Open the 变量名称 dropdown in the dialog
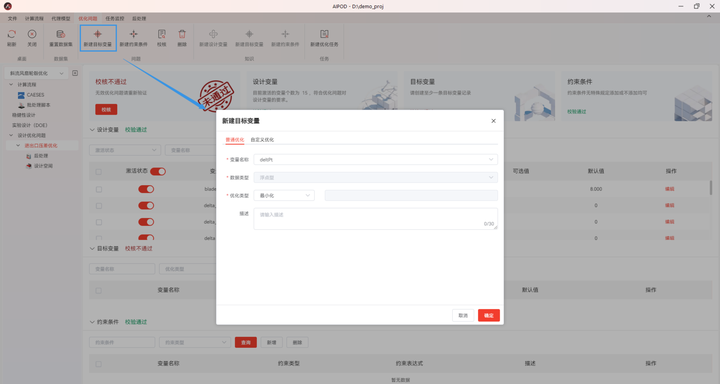720x384 pixels. (376, 159)
